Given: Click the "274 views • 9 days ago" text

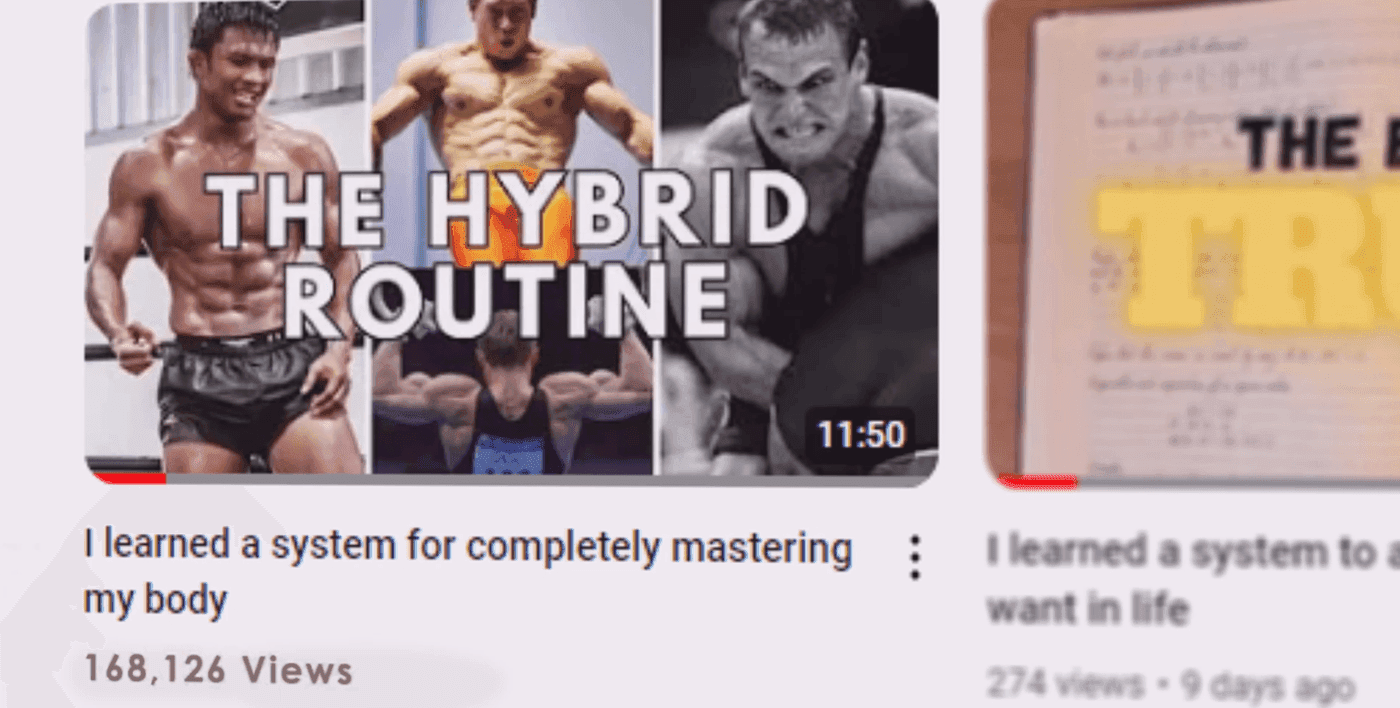Looking at the screenshot, I should pos(1170,686).
